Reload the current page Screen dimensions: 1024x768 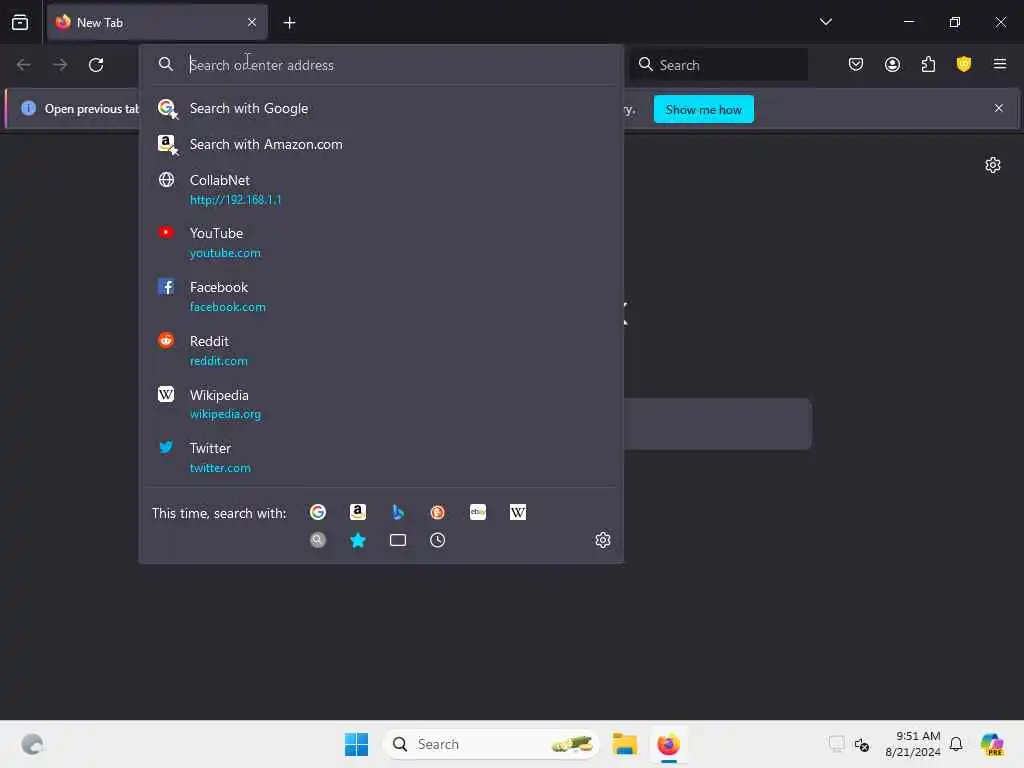tap(96, 65)
